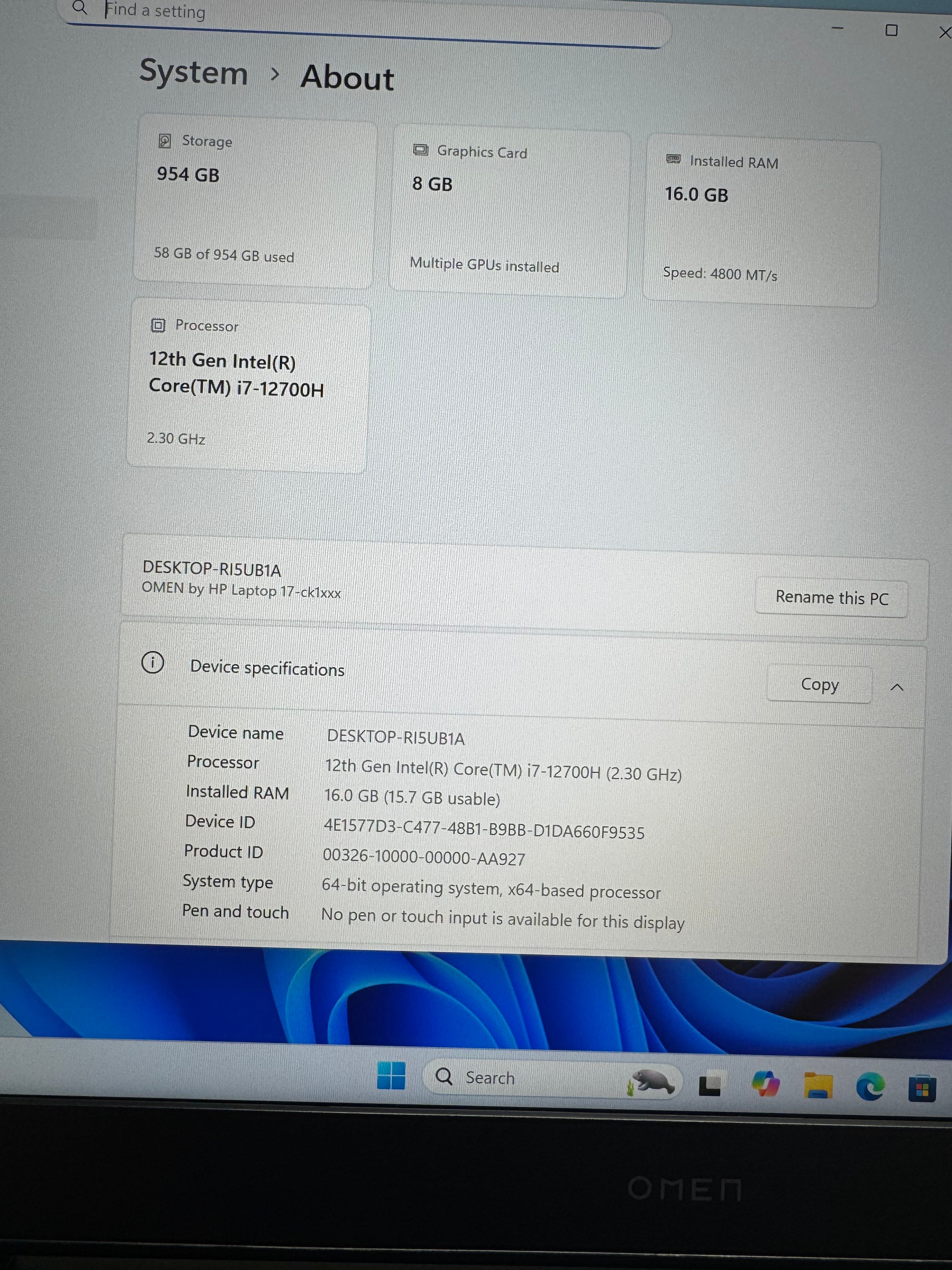
Task: Open Microsoft Store from the taskbar
Action: coord(922,1089)
